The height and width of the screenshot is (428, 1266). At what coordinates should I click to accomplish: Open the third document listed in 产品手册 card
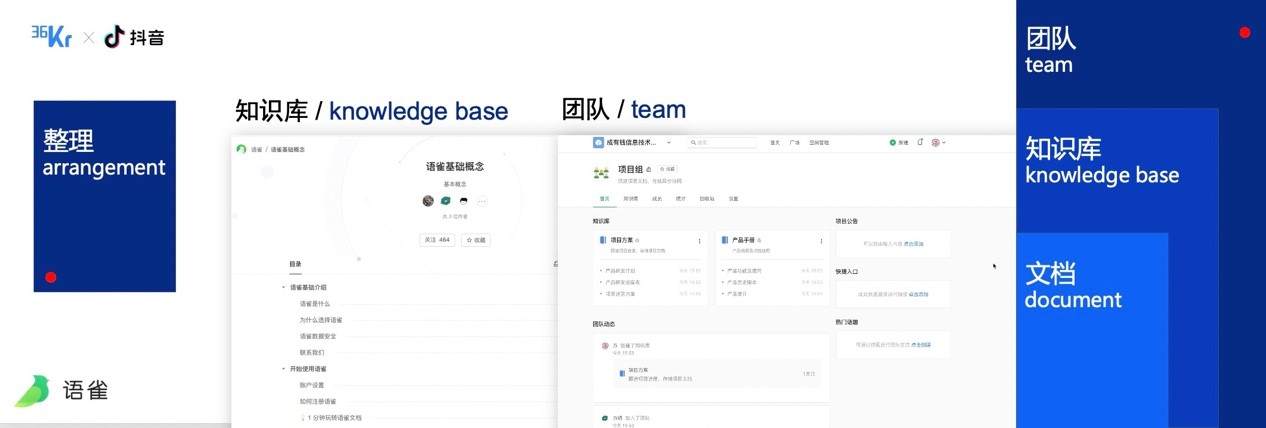click(738, 294)
